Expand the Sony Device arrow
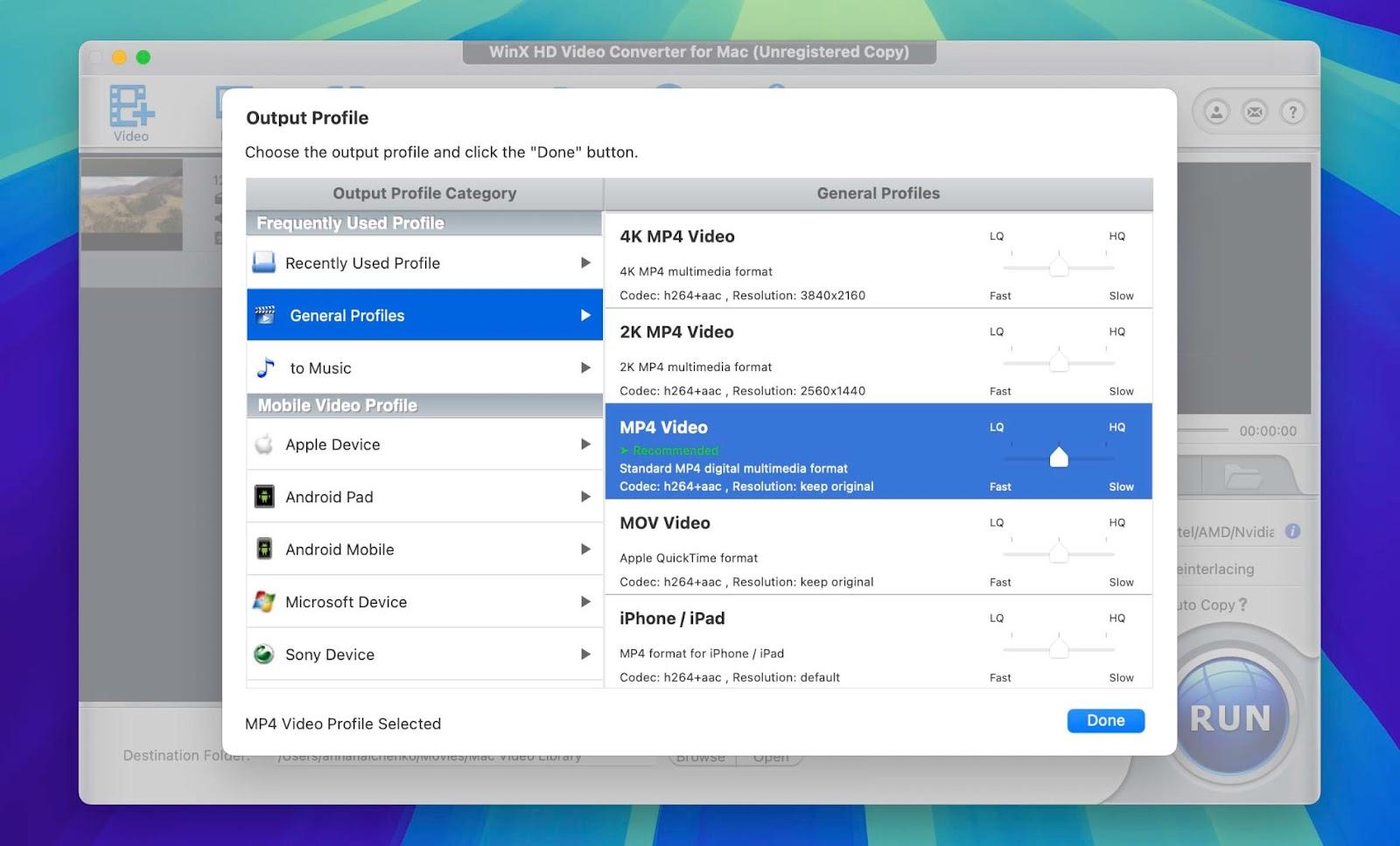Screen dimensions: 1400x846 click(x=585, y=654)
